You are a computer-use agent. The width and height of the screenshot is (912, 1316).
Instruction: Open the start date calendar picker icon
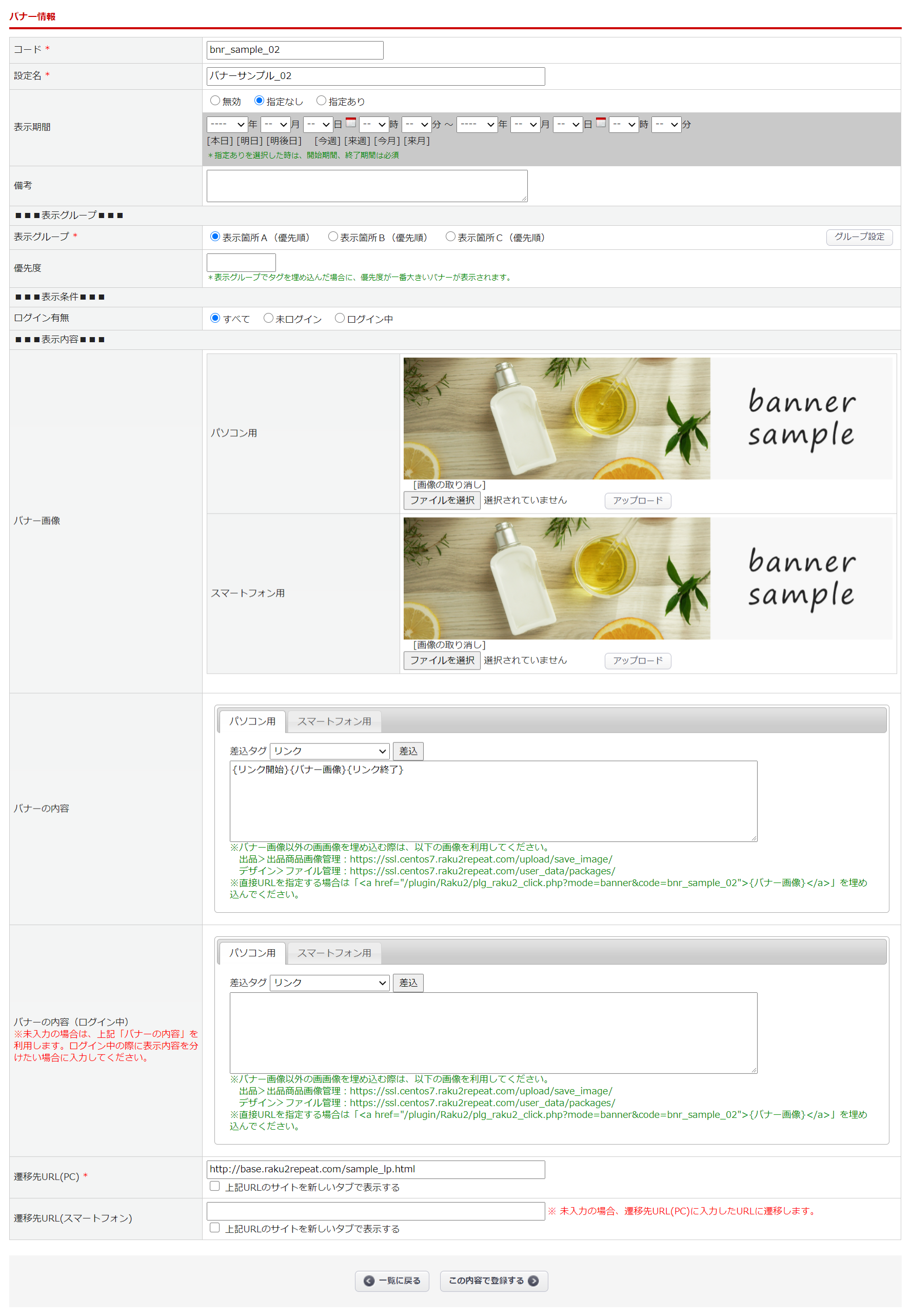coord(351,123)
